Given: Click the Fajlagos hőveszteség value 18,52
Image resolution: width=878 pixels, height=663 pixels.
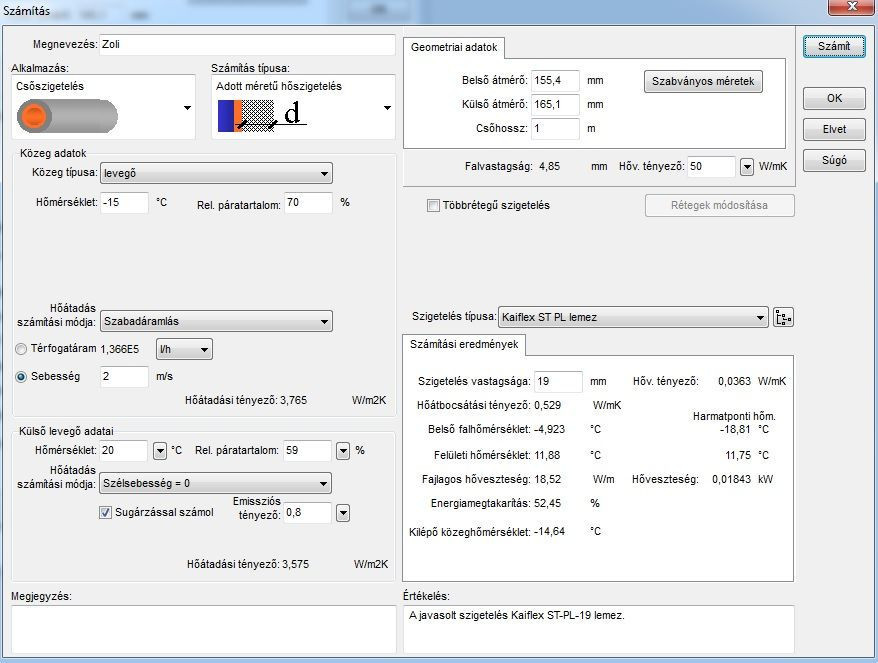Looking at the screenshot, I should (x=547, y=479).
